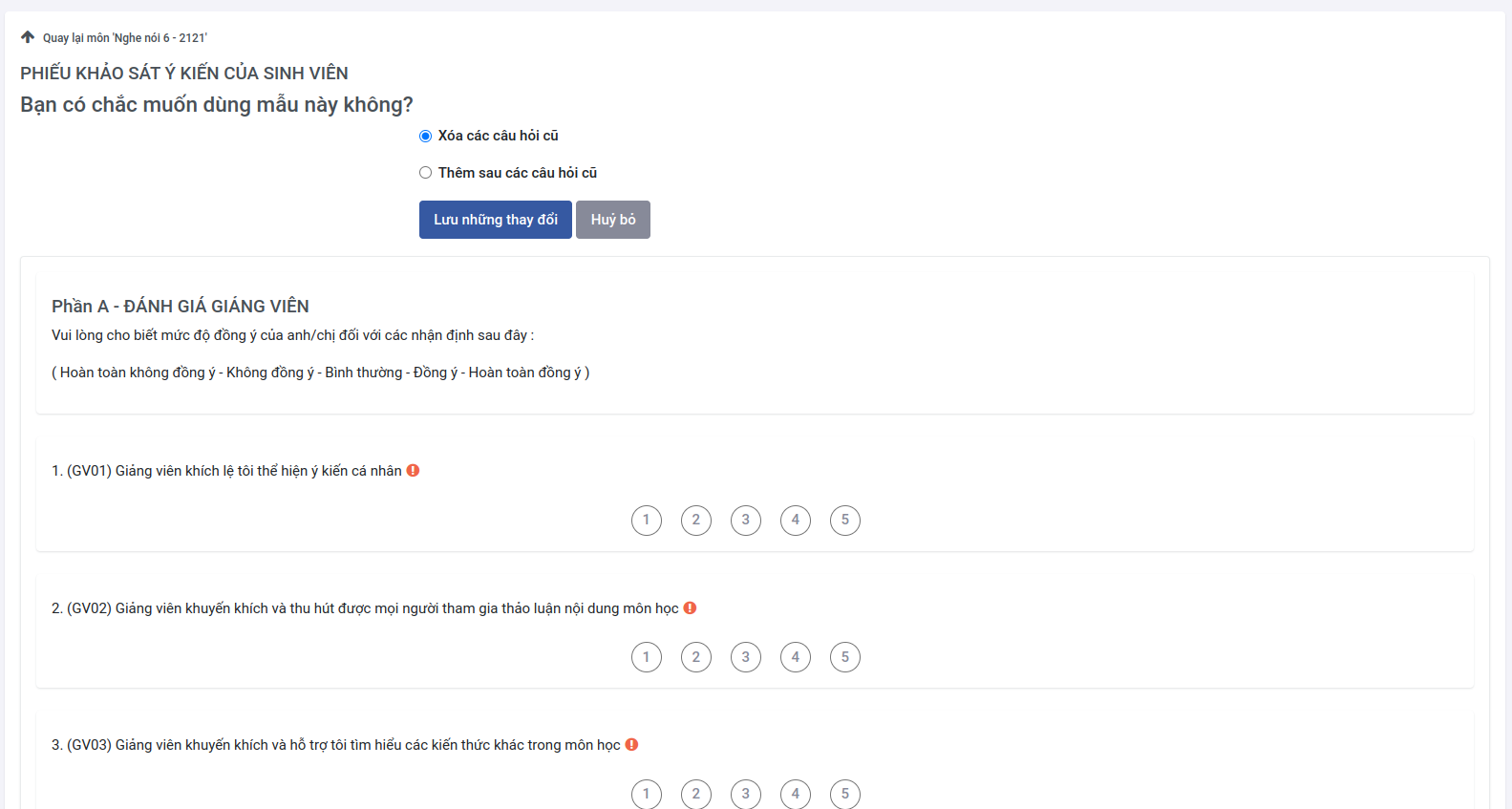Click the required icon beside question GV01
Viewport: 1512px width, 809px height.
[413, 470]
